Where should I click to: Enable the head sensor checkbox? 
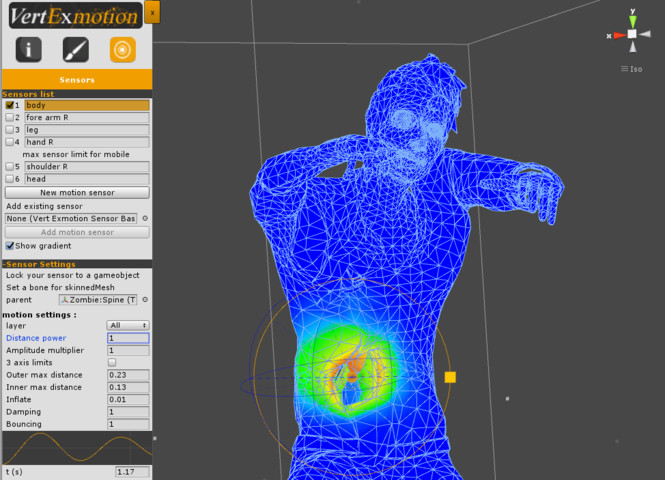tap(10, 179)
